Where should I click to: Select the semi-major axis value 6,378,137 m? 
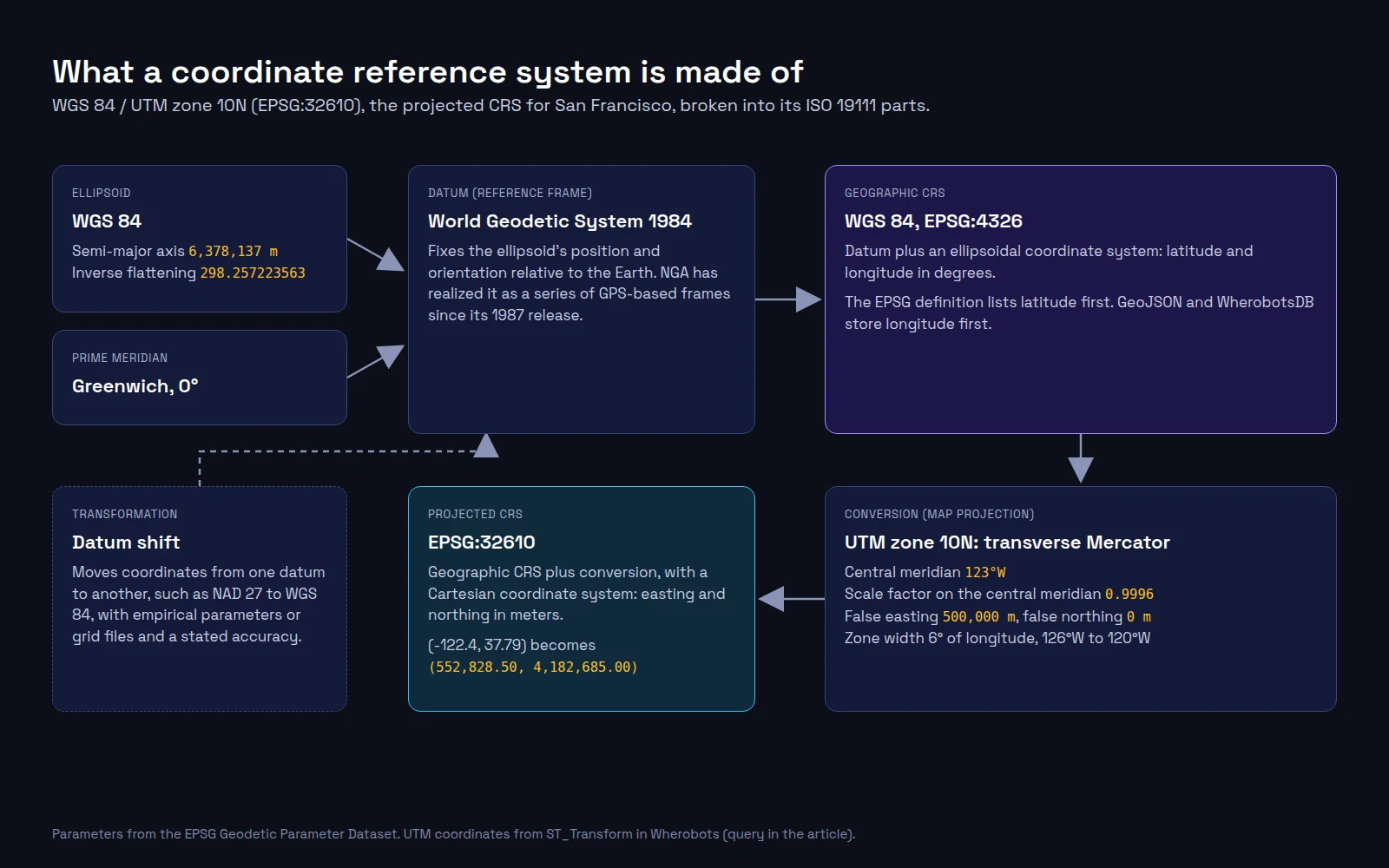[x=234, y=252]
